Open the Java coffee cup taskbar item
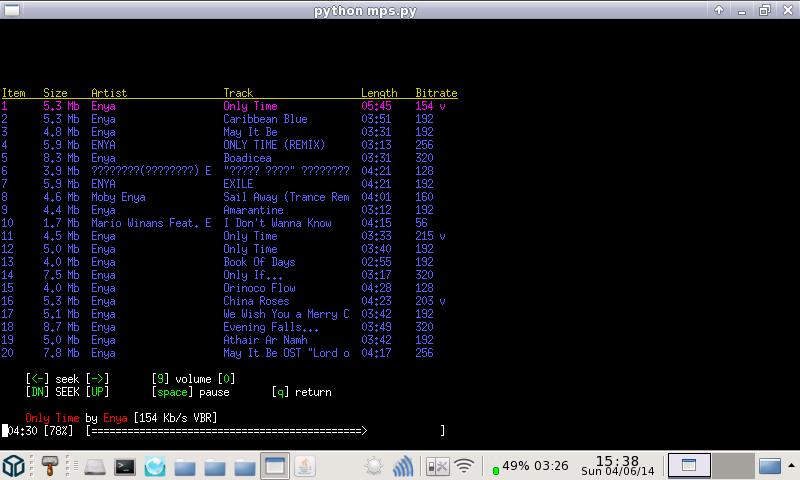 (x=305, y=466)
